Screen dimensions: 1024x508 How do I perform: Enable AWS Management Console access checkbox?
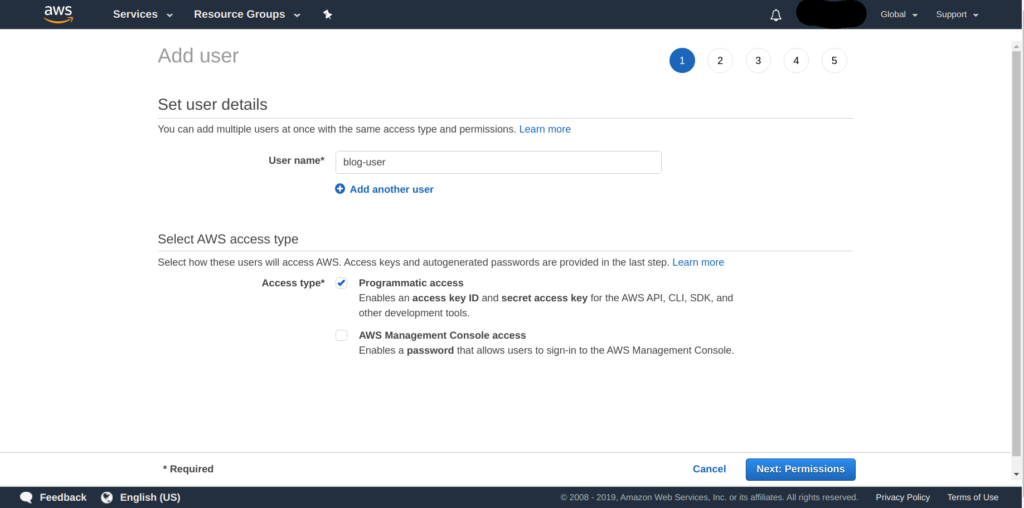tap(342, 336)
